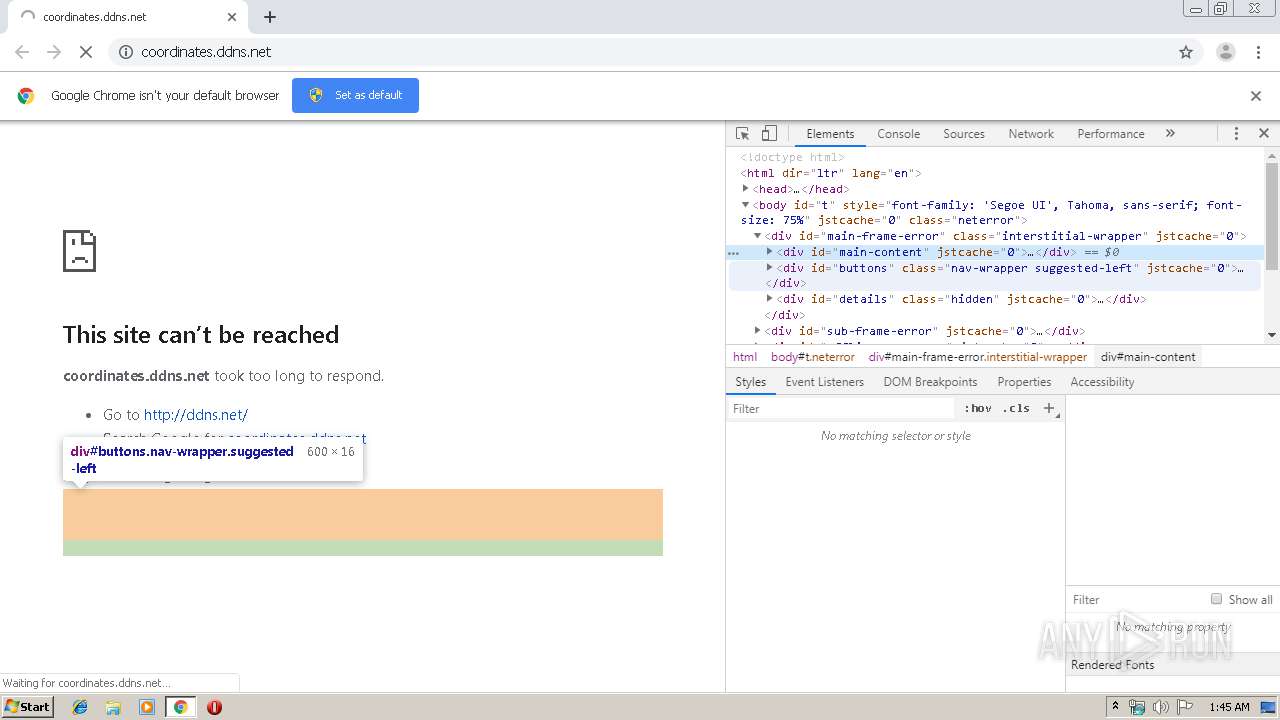Open the DOM Breakpoints pane
Viewport: 1280px width, 720px height.
(x=930, y=382)
